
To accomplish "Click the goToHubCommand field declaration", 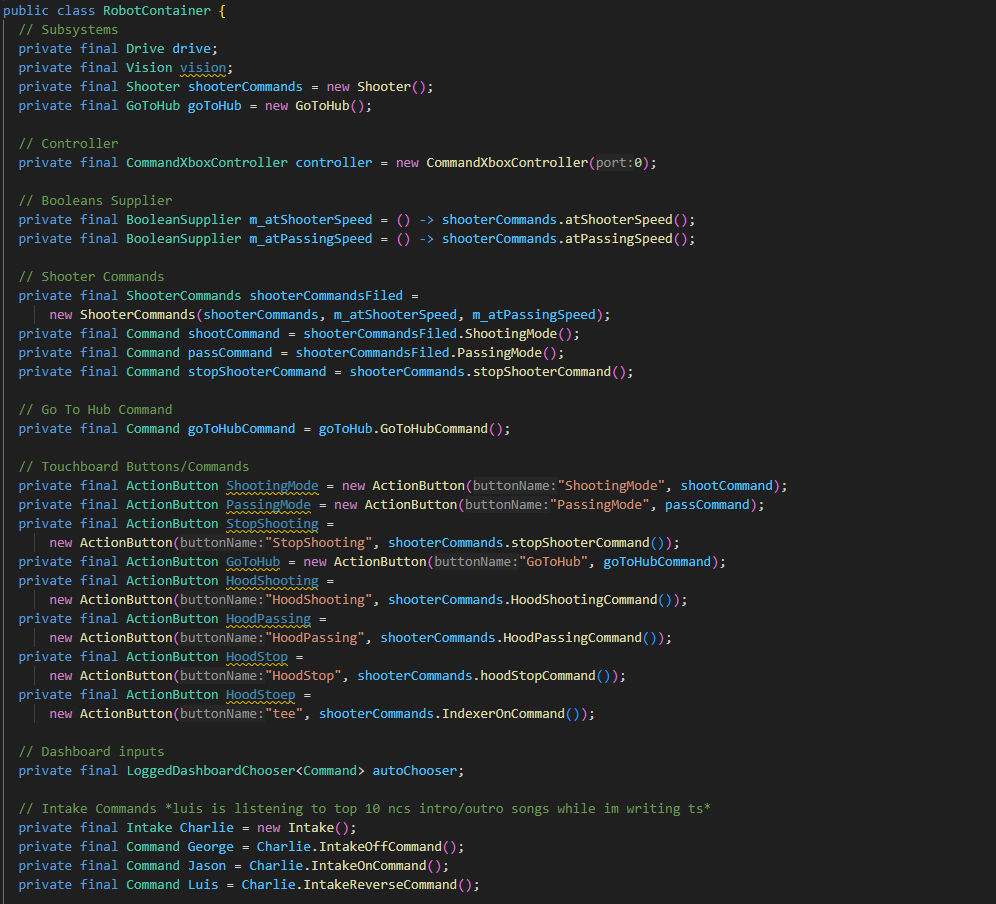I will 241,429.
